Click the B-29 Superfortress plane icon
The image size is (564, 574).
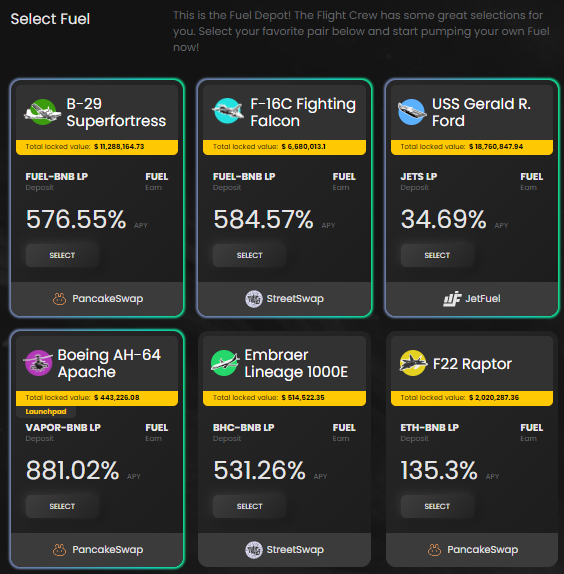pyautogui.click(x=42, y=112)
